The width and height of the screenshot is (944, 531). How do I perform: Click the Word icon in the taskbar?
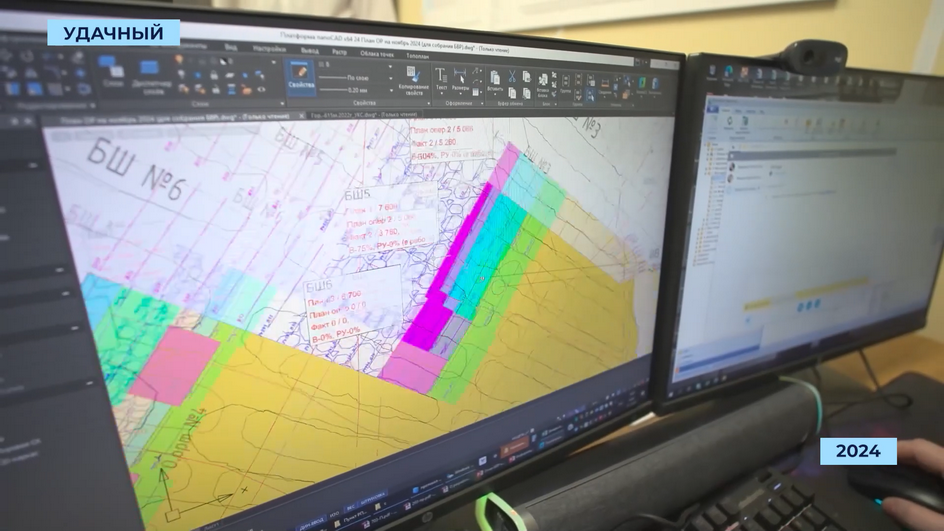click(482, 460)
